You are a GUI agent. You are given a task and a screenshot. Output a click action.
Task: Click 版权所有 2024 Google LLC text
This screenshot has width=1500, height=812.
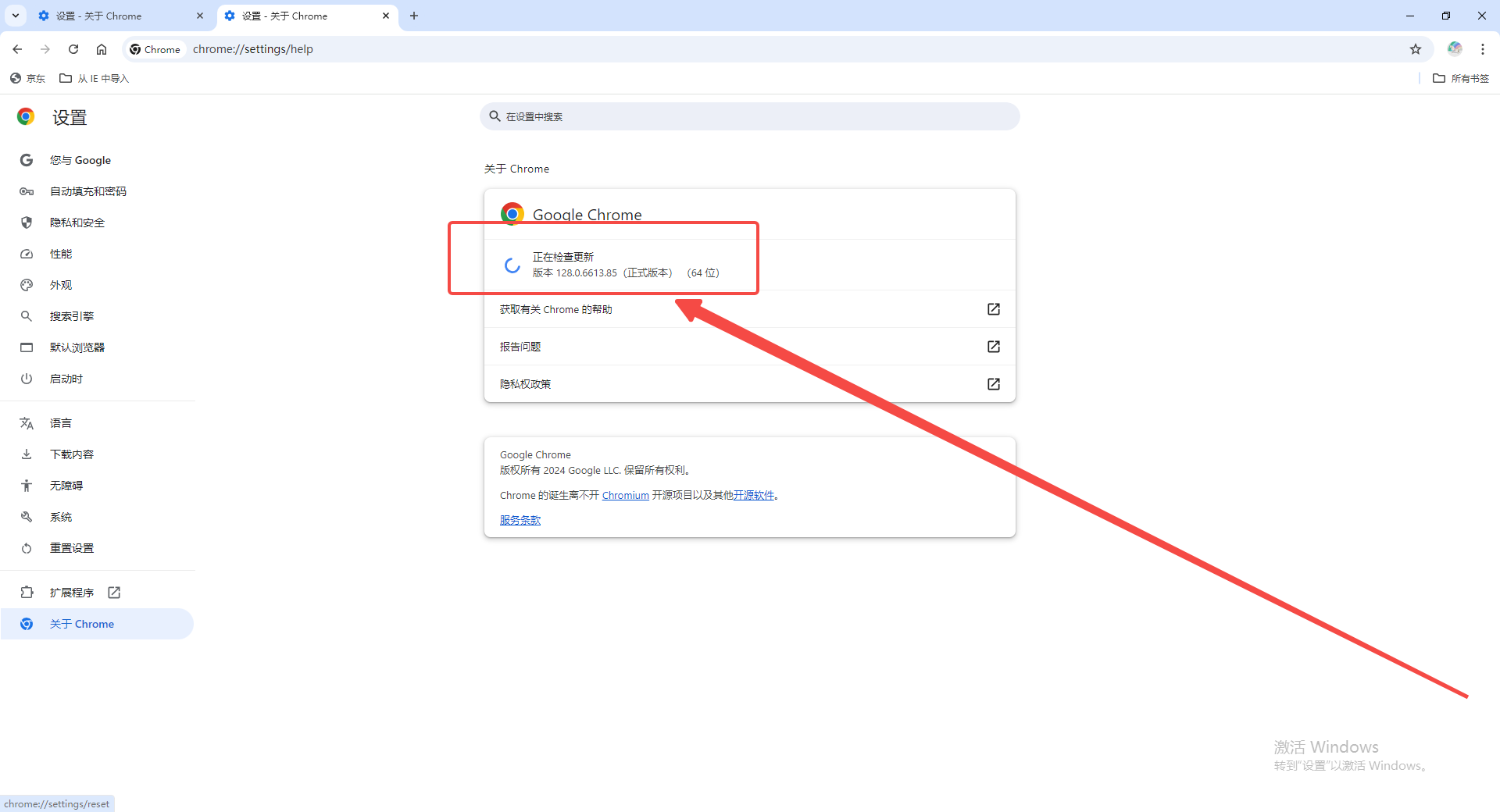595,470
